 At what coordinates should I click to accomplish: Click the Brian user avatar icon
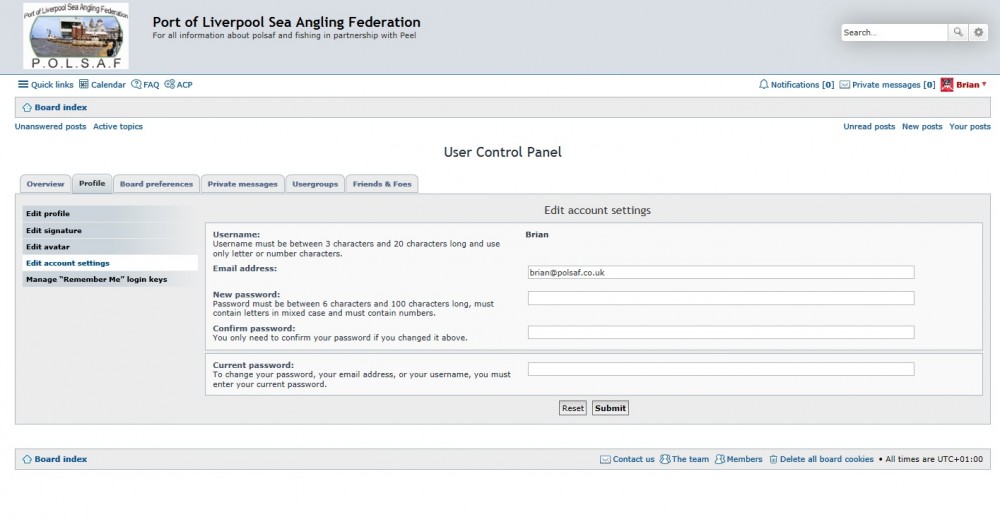(x=946, y=84)
